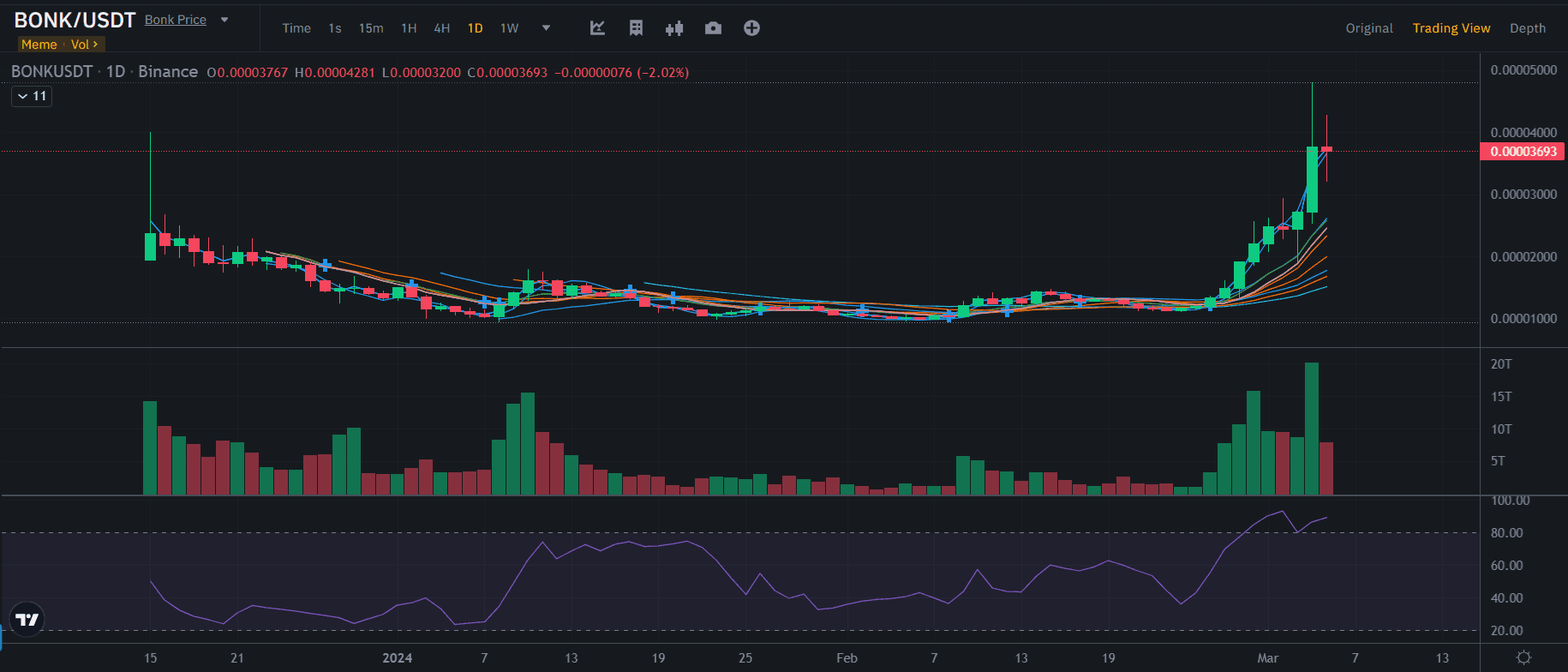Click the low value L0.00003200
The width and height of the screenshot is (1568, 672).
point(422,73)
